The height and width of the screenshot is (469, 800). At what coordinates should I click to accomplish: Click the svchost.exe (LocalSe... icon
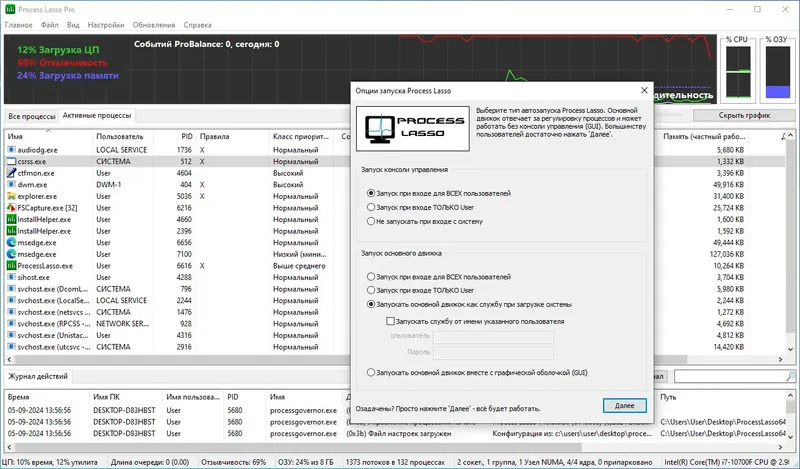[x=11, y=301]
